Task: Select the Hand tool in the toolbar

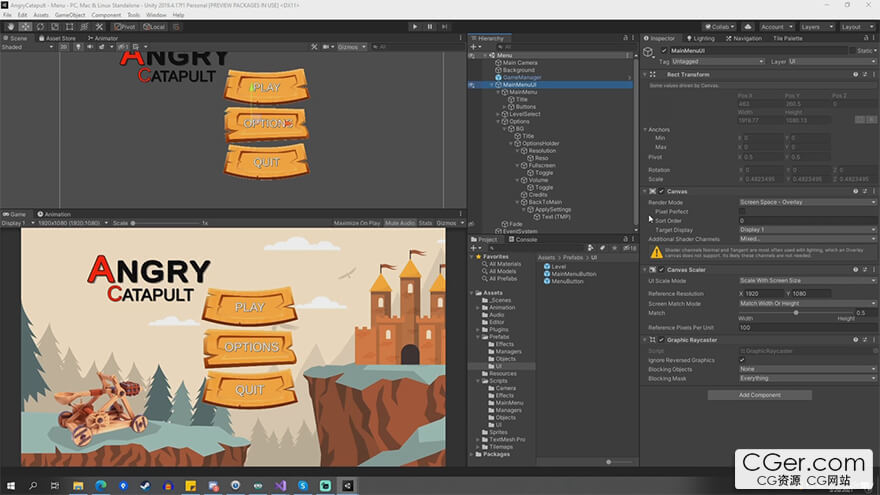Action: [9, 27]
